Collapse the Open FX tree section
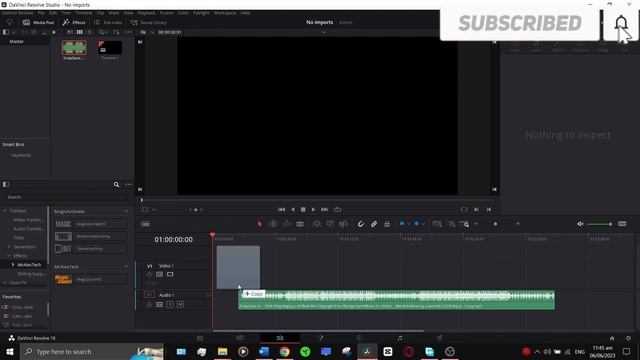This screenshot has height=360, width=640. pyautogui.click(x=5, y=282)
